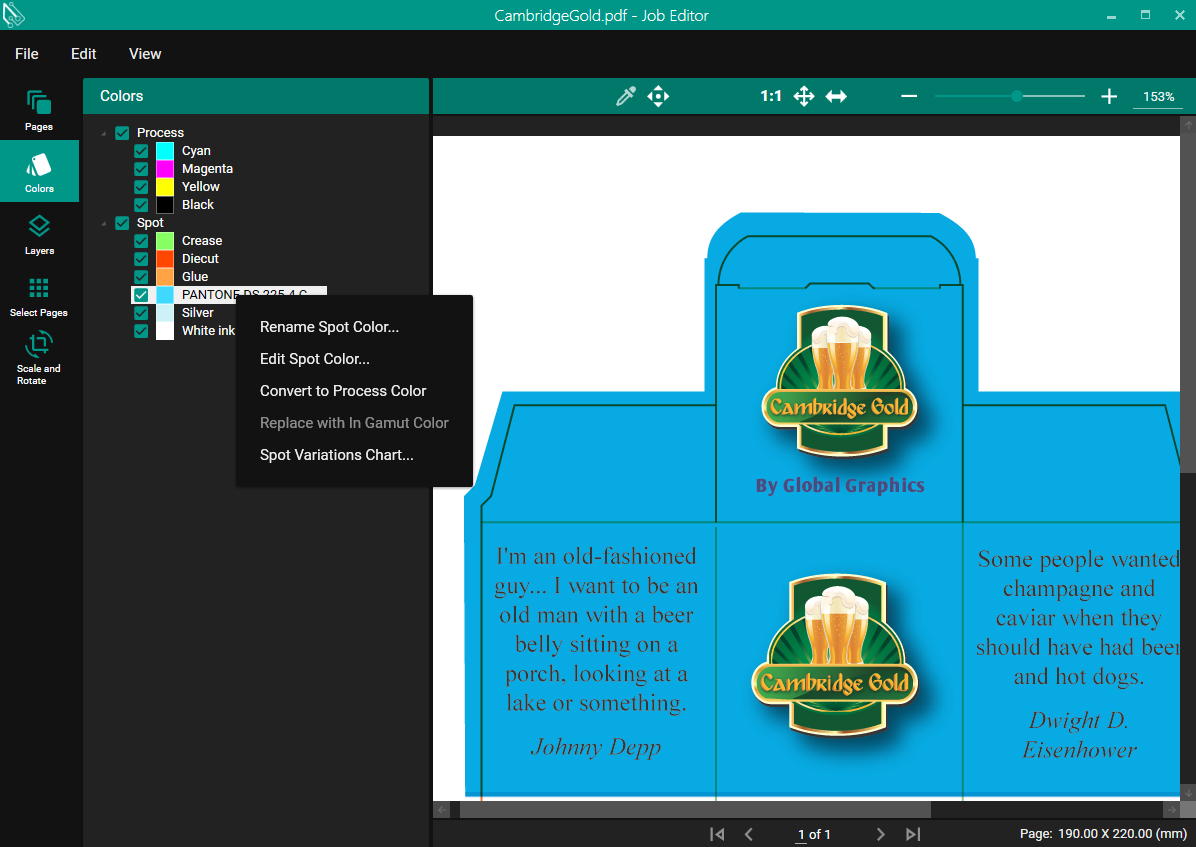Select Rename Spot Color option
Screen dimensions: 1196x847
329,327
